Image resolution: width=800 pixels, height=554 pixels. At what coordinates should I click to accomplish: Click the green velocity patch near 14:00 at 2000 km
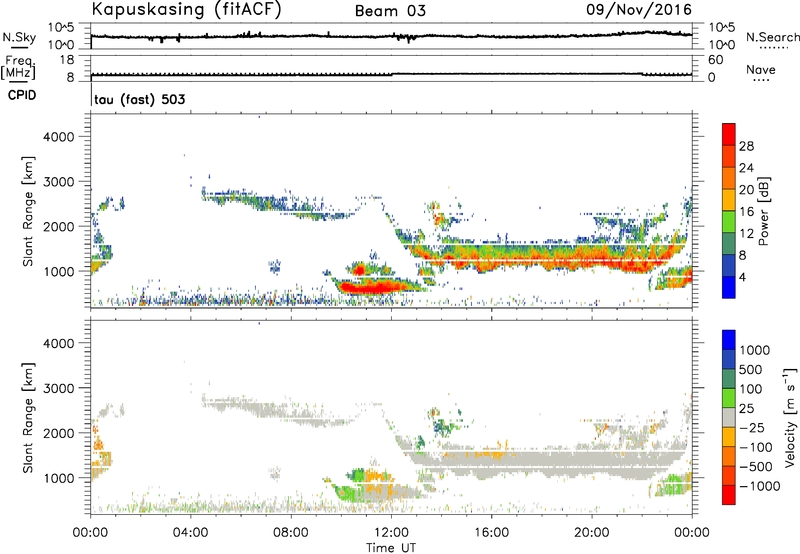click(x=441, y=425)
